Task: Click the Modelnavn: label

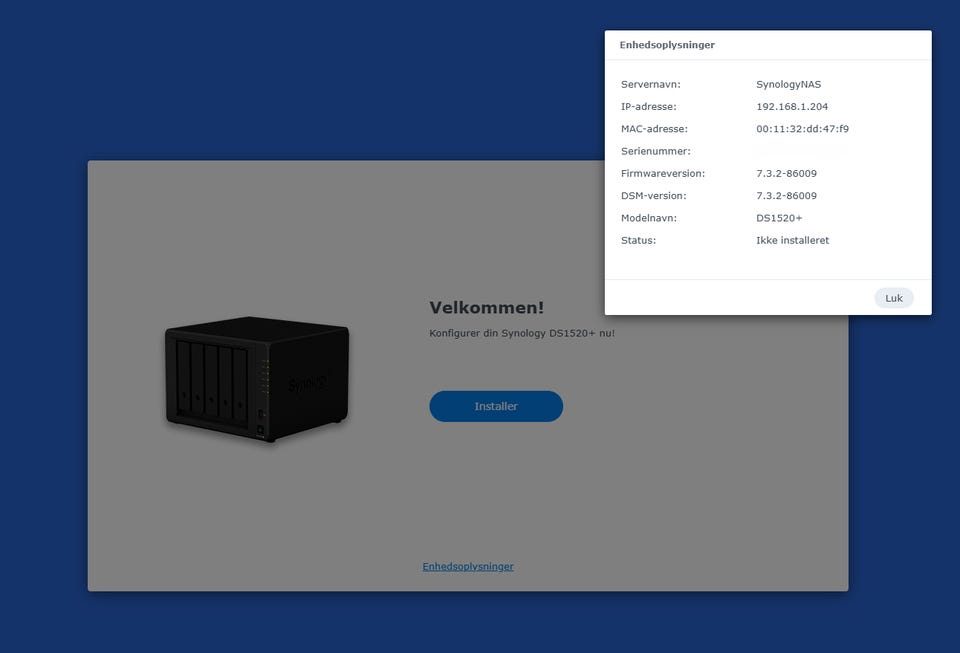Action: pos(648,218)
